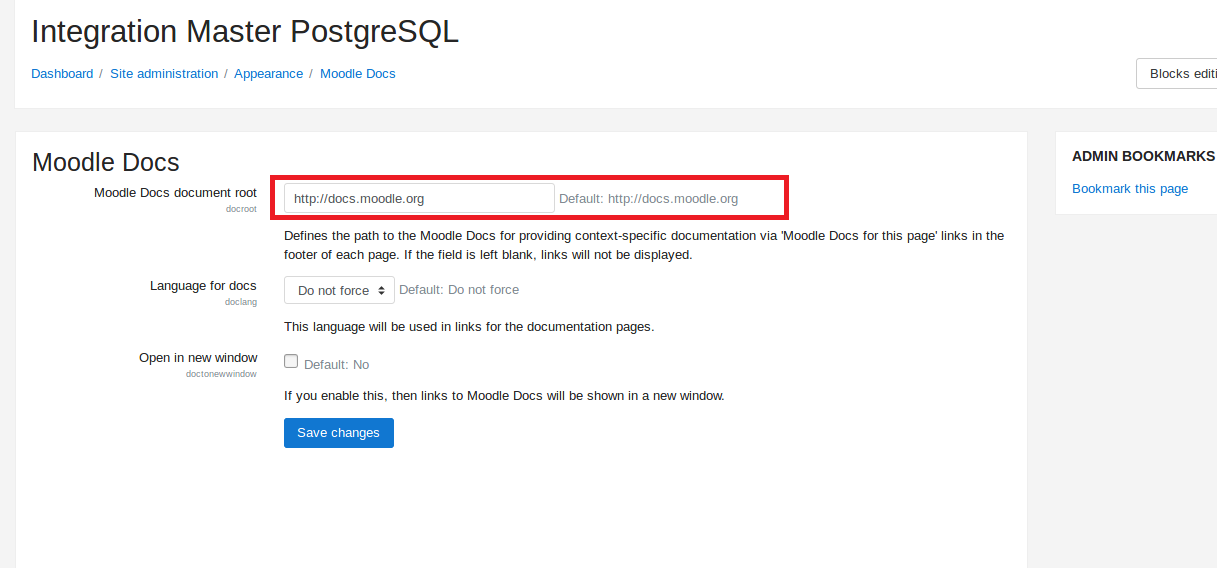Focus the Moodle Docs document root field
1217x568 pixels.
pos(419,198)
